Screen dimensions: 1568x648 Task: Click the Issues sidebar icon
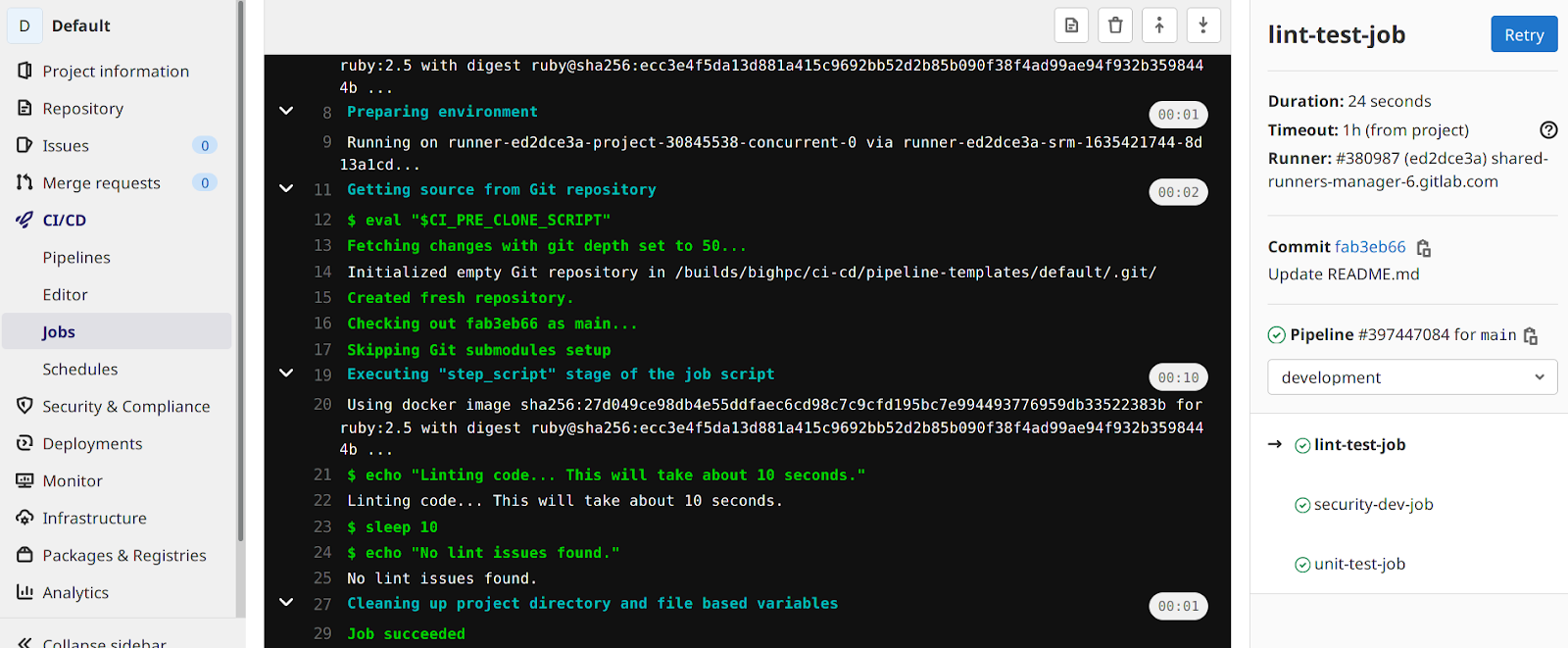point(24,145)
